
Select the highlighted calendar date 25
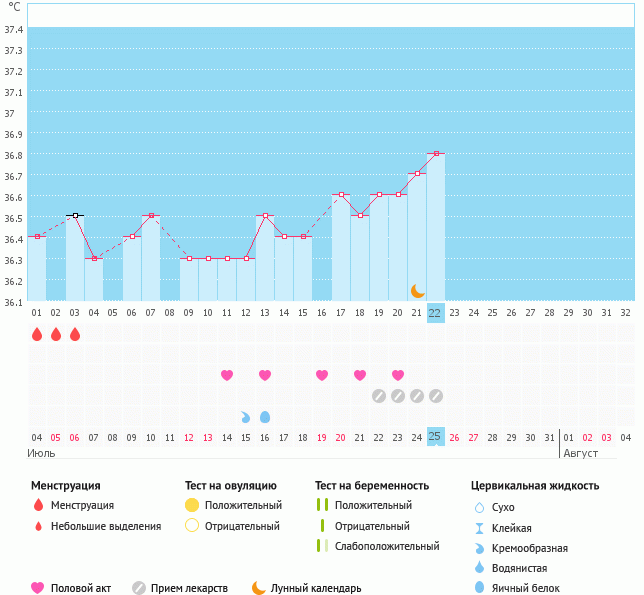point(436,437)
